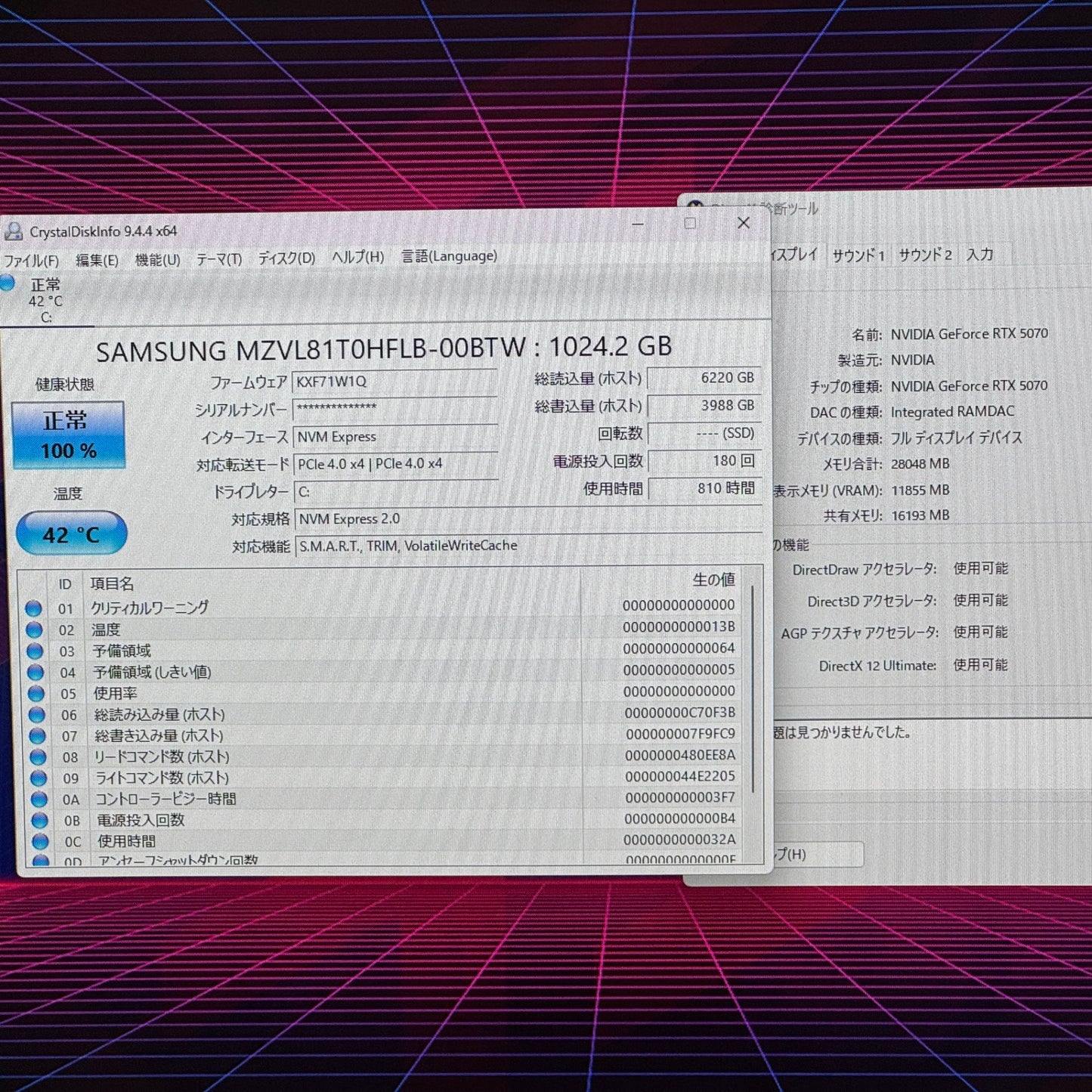Click the CrystalDiskInfo title bar app icon
1092x1092 pixels.
[14, 230]
